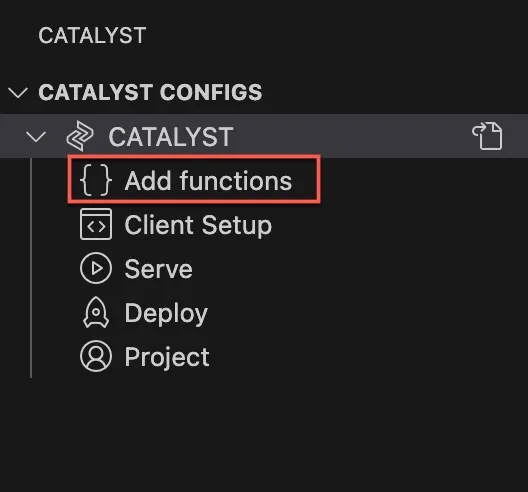Select the CATALYST root node label
The height and width of the screenshot is (492, 528).
171,137
